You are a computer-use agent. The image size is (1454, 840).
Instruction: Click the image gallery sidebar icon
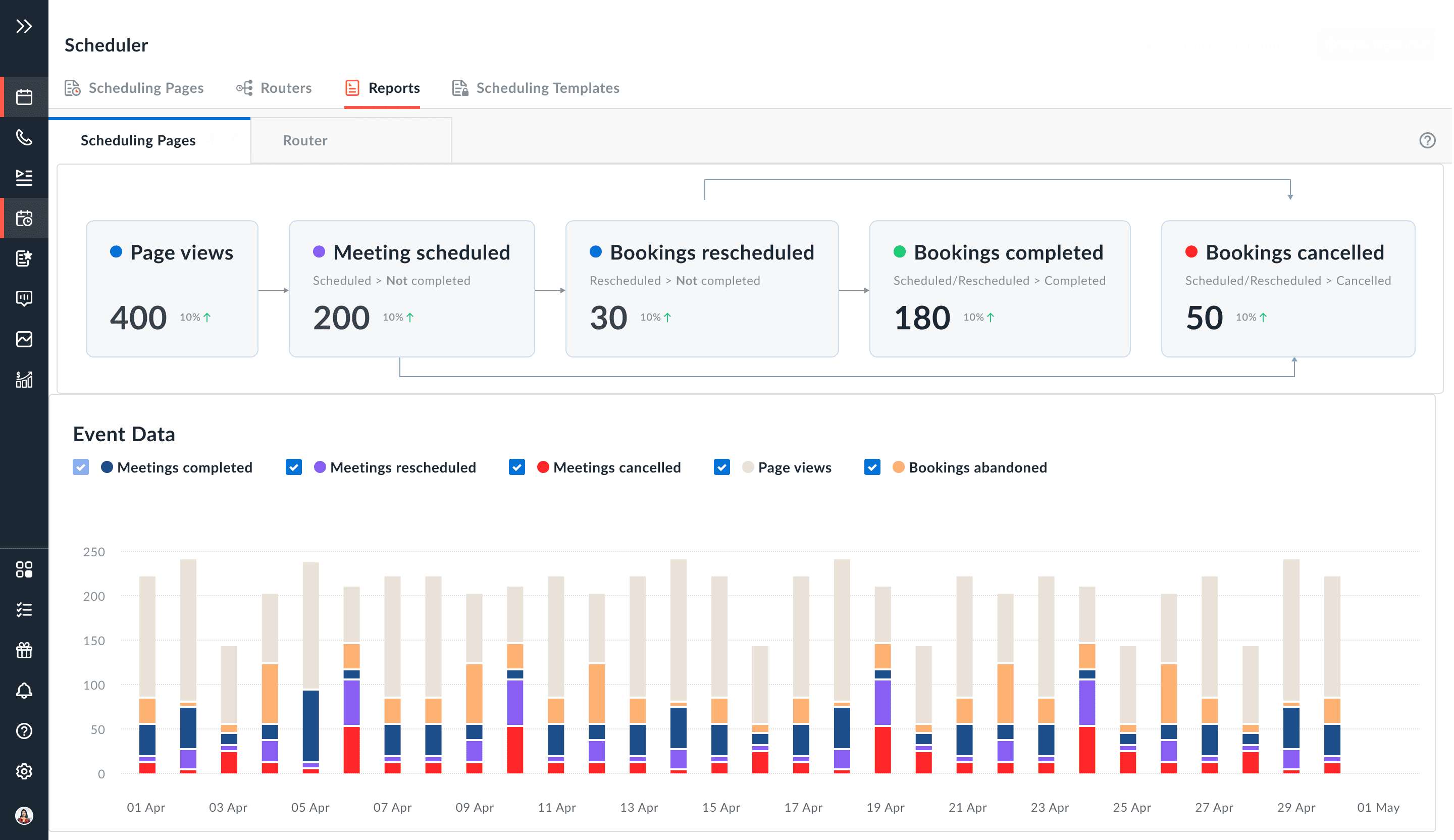pos(24,339)
